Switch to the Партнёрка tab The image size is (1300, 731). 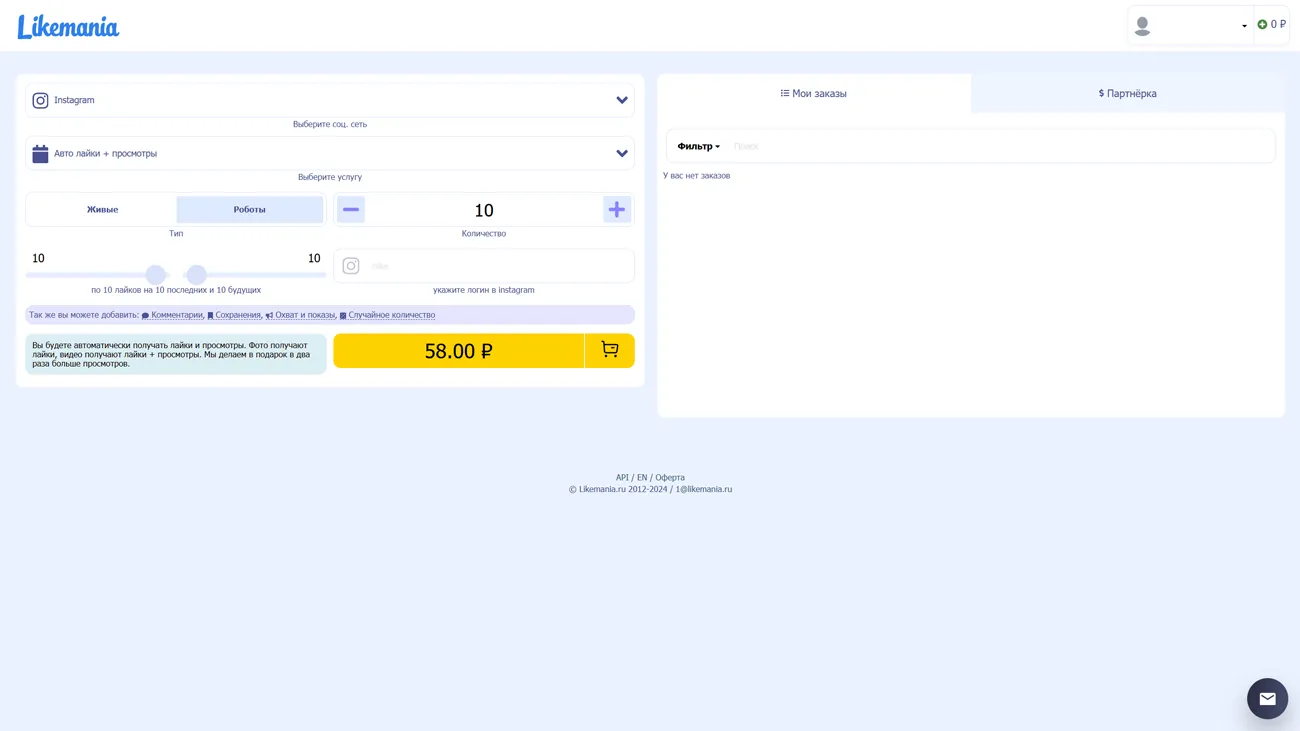[x=1127, y=94]
